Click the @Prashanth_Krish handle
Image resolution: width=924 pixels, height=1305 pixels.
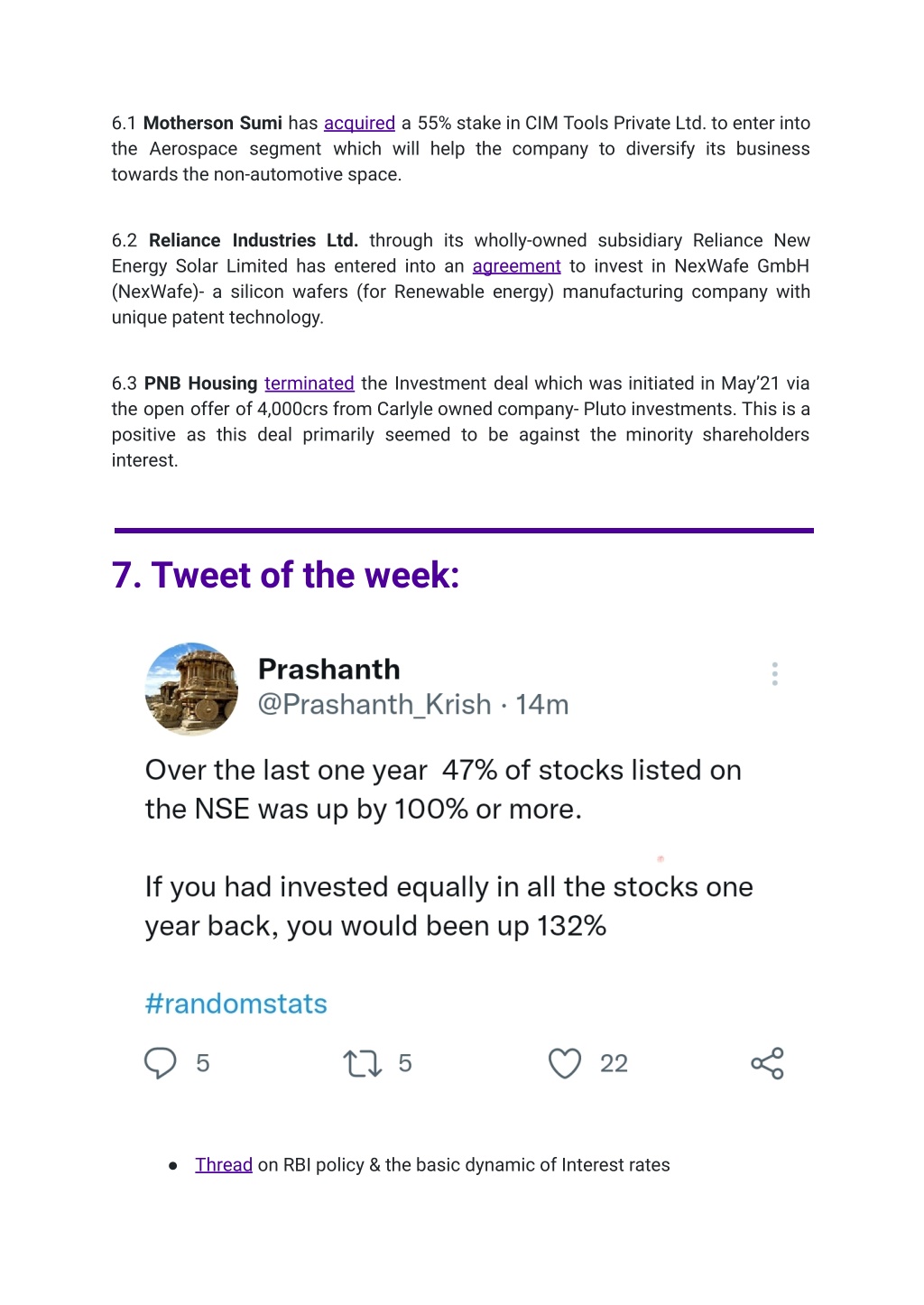tap(374, 705)
